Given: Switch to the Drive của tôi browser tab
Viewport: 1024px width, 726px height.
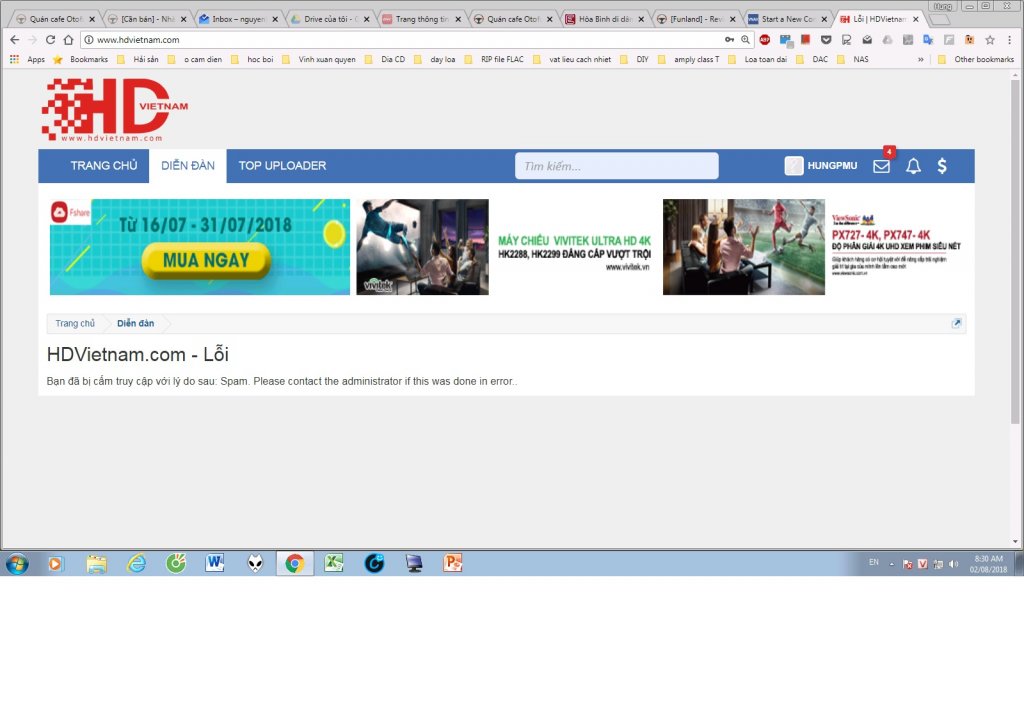Looking at the screenshot, I should pyautogui.click(x=329, y=19).
